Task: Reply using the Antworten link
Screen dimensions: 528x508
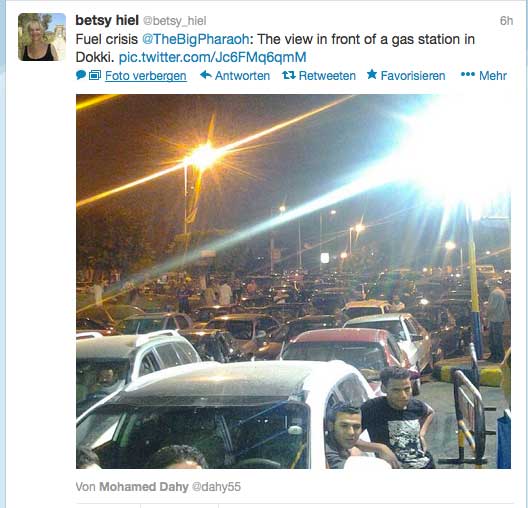Action: [242, 75]
